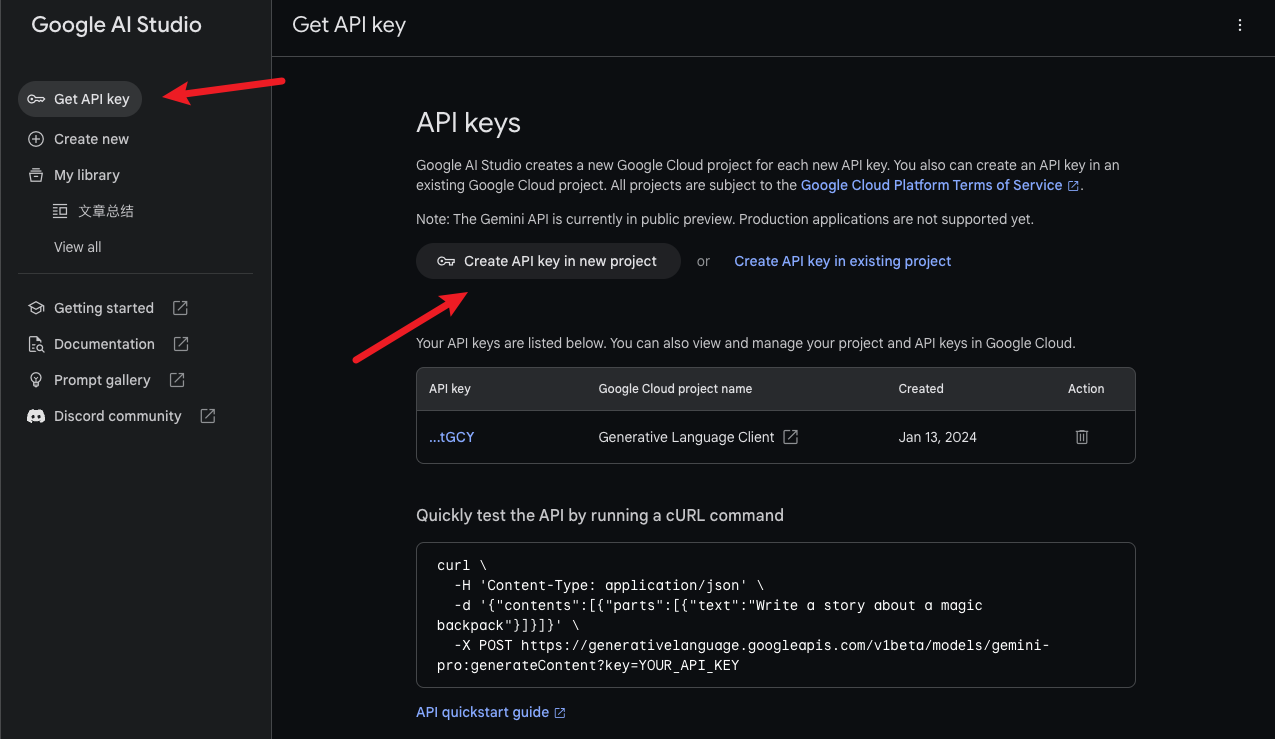The image size is (1275, 739).
Task: Click the graduation cap Getting started icon
Action: coord(36,308)
